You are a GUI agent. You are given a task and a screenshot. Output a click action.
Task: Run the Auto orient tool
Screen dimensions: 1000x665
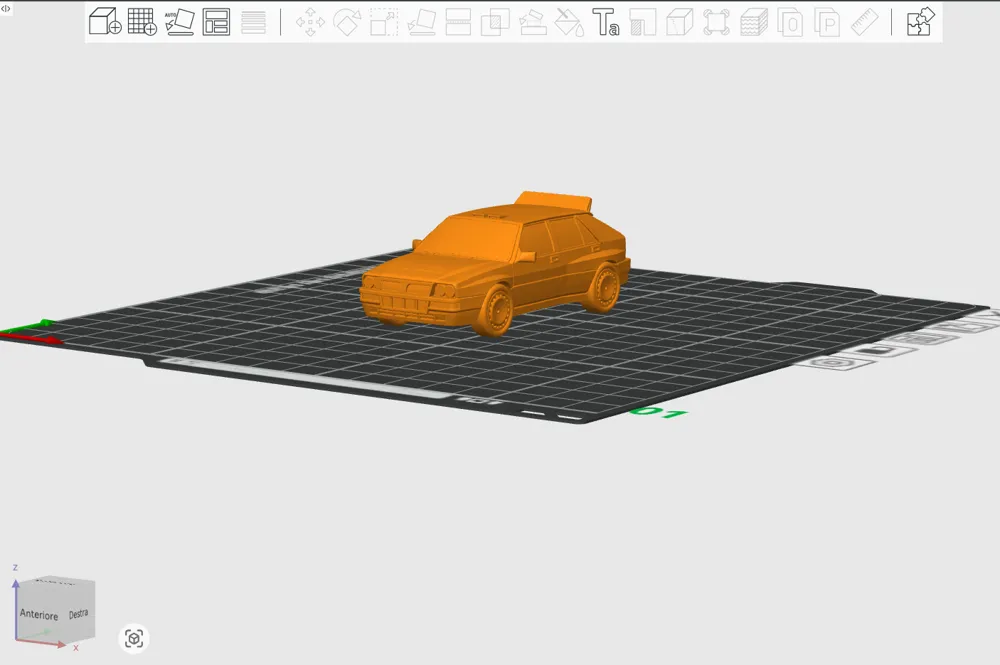(x=179, y=22)
